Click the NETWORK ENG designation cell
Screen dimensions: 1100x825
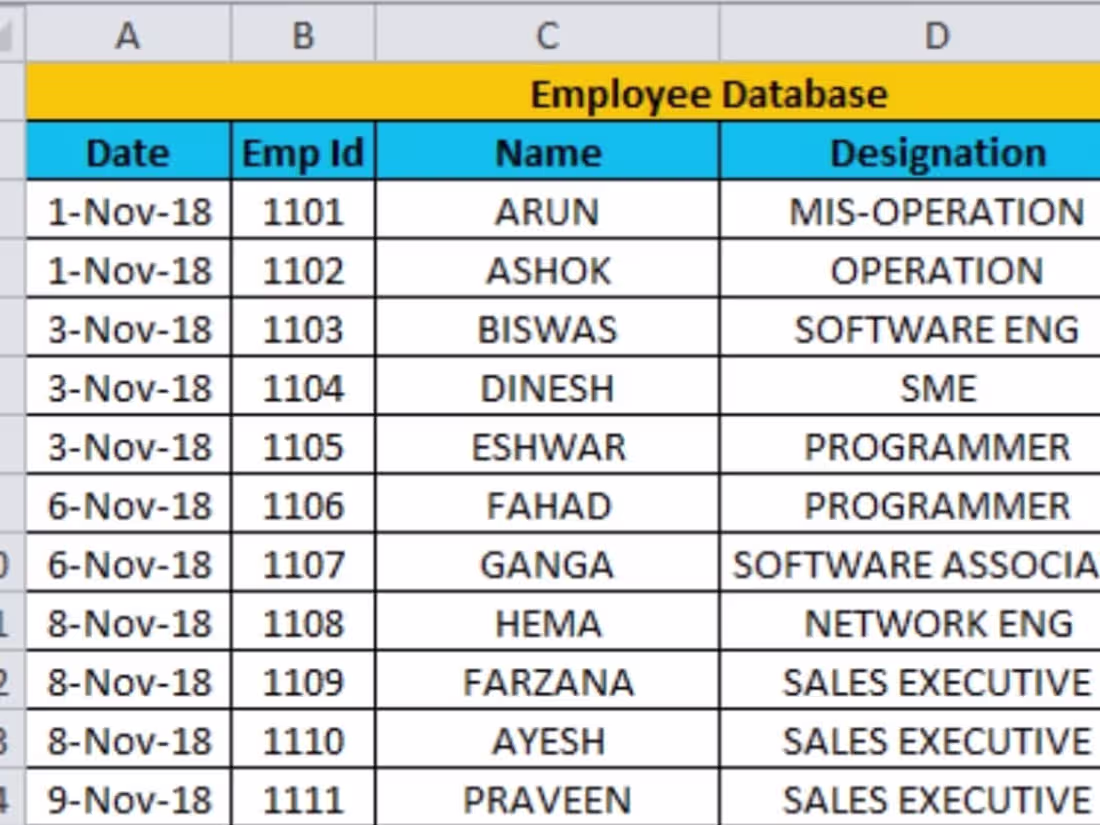point(936,623)
